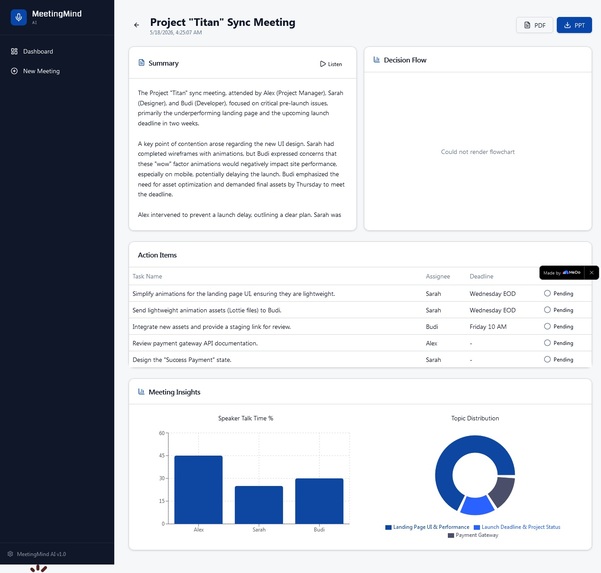Click the Action Items heading
This screenshot has width=601, height=573.
click(x=157, y=255)
